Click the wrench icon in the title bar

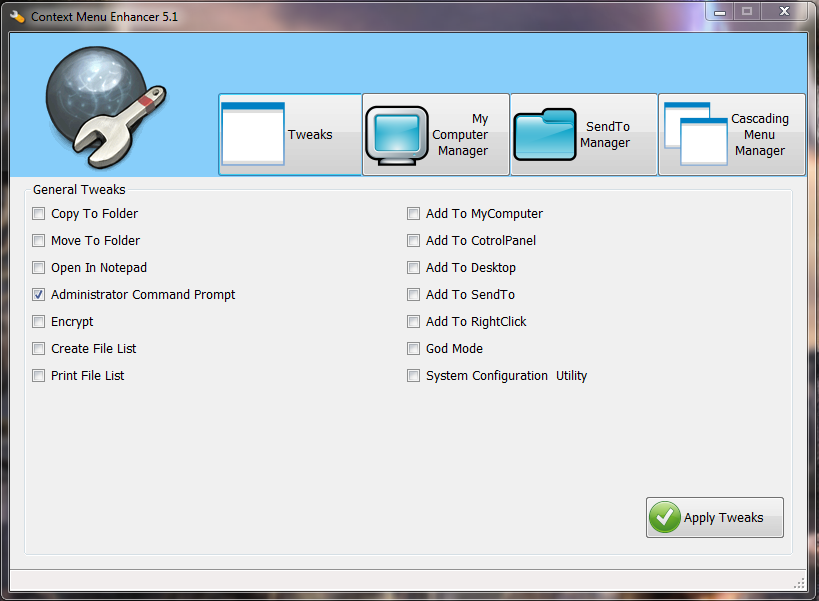tap(17, 17)
